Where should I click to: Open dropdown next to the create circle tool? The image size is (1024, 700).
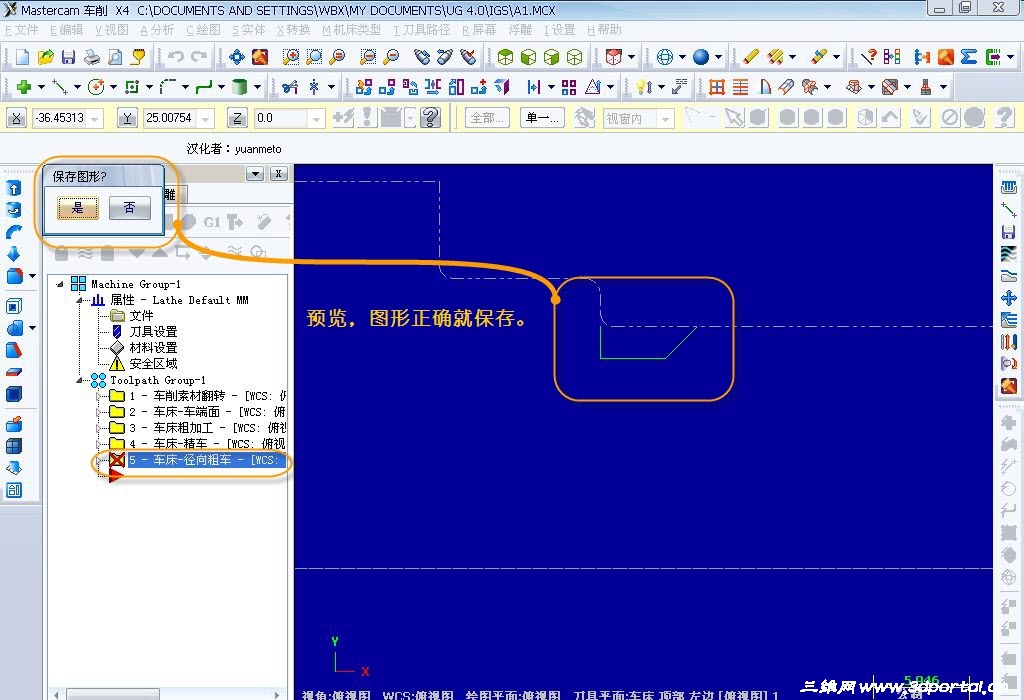pos(113,86)
